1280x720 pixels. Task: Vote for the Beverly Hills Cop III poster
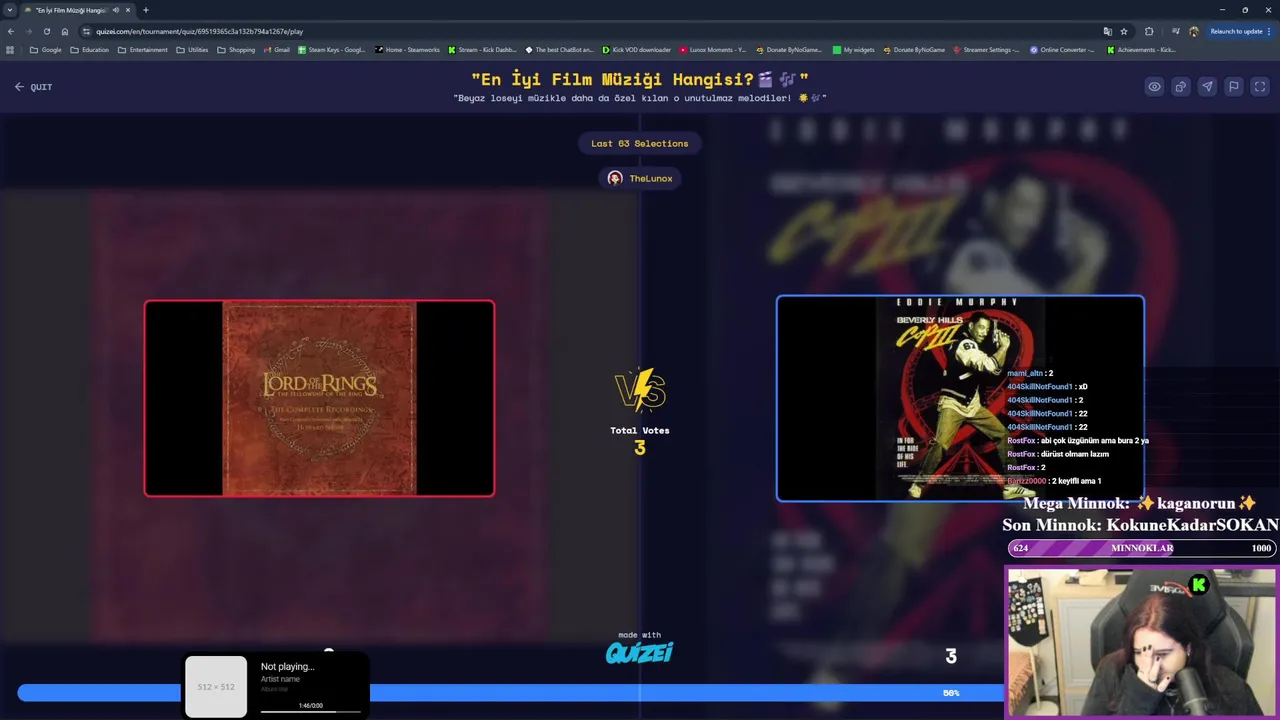pos(960,398)
